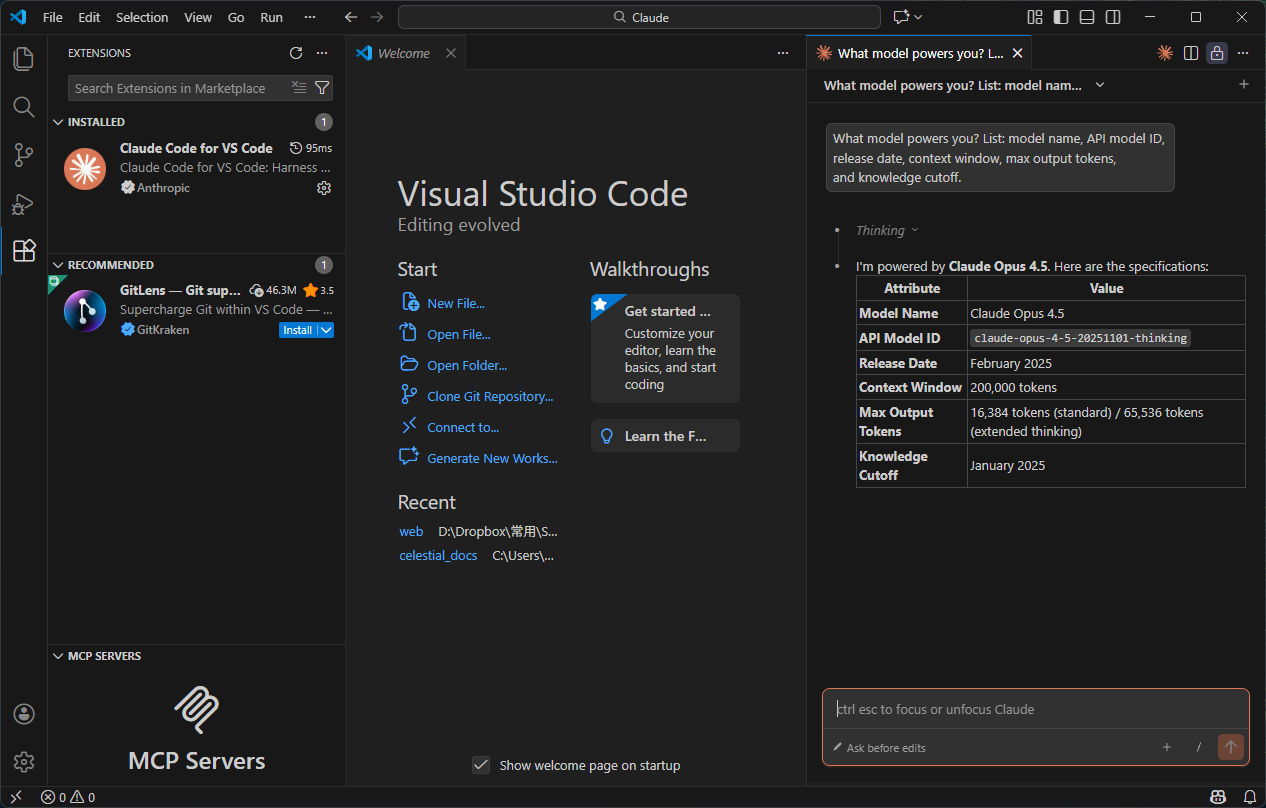Toggle the Ask before edits mode
Image resolution: width=1266 pixels, height=808 pixels.
coord(879,748)
